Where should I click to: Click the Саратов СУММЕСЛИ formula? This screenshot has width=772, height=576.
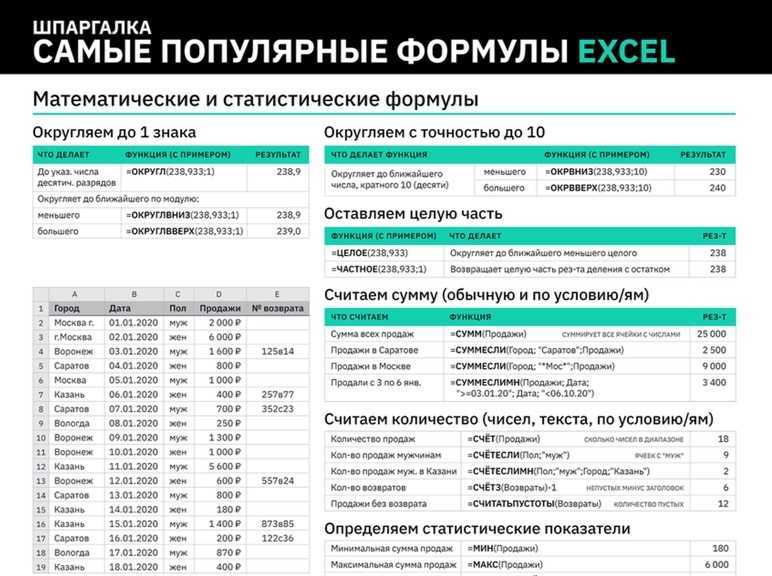click(537, 350)
